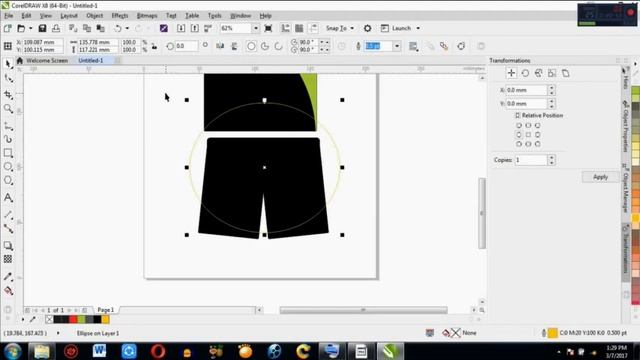
Task: Select the Interactive Fill tool
Action: [8, 291]
